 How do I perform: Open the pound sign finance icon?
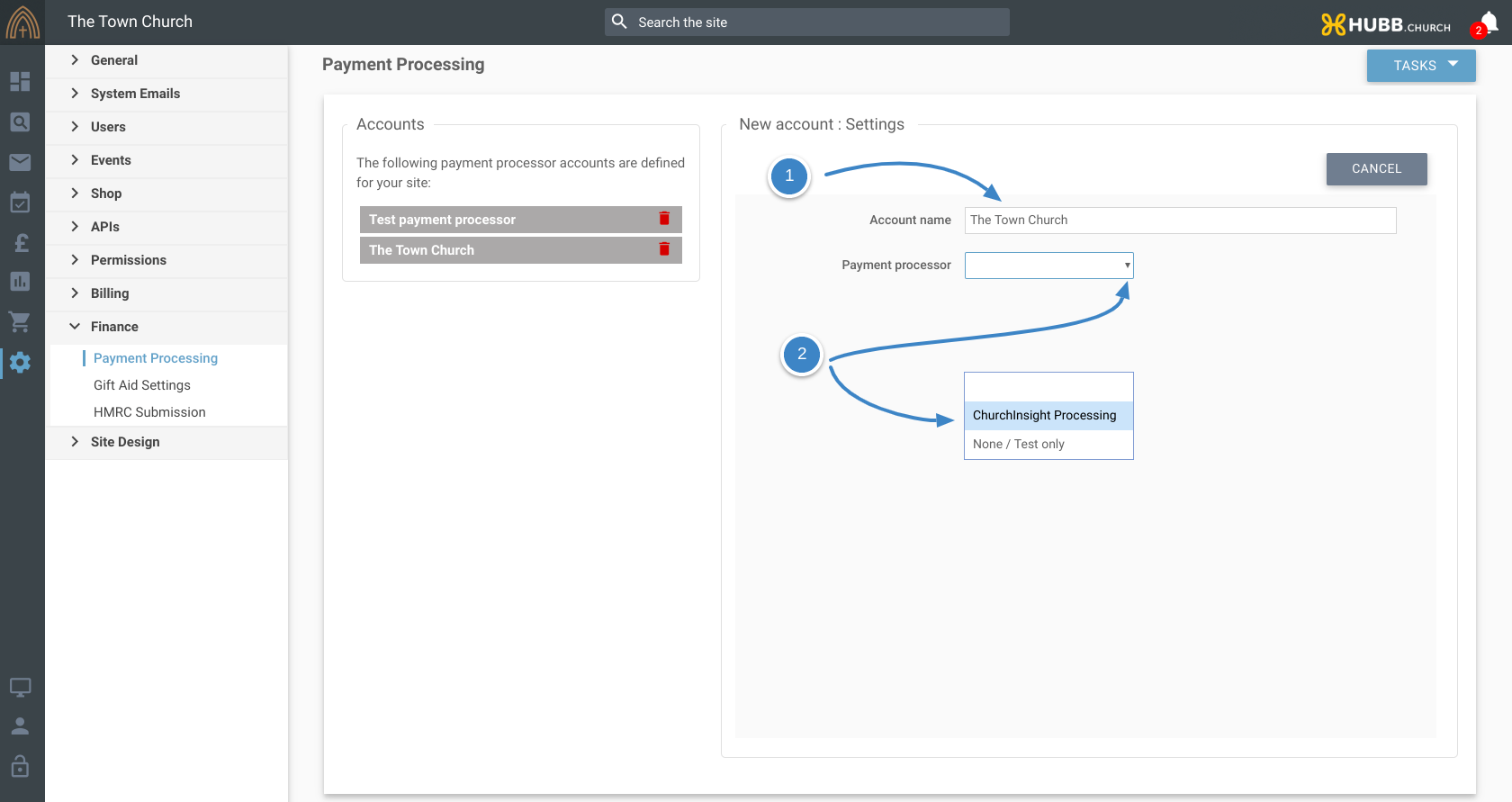pos(20,242)
